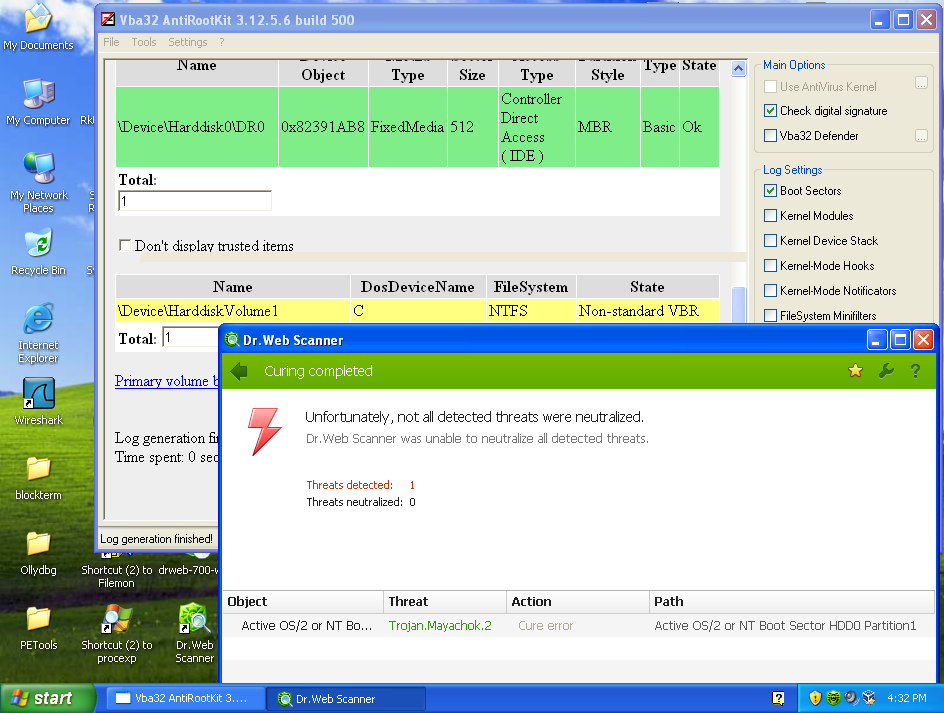The width and height of the screenshot is (944, 713).
Task: Click the star icon in Dr.Web Scanner header
Action: coord(855,371)
